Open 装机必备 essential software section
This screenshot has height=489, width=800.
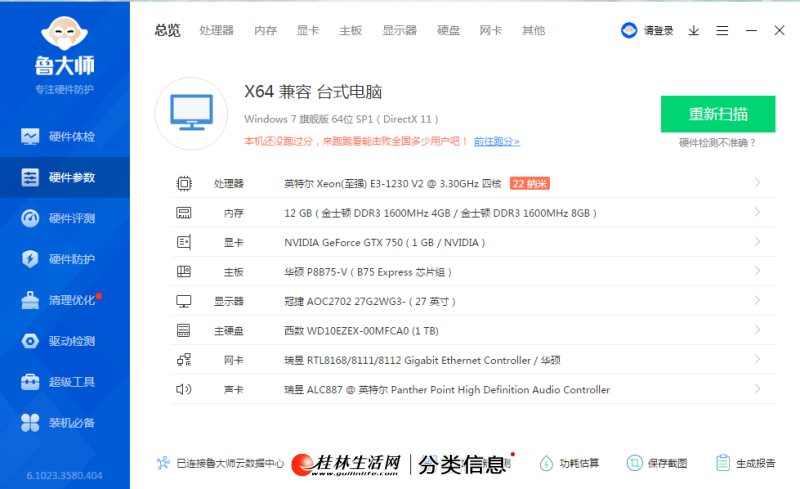coord(64,423)
